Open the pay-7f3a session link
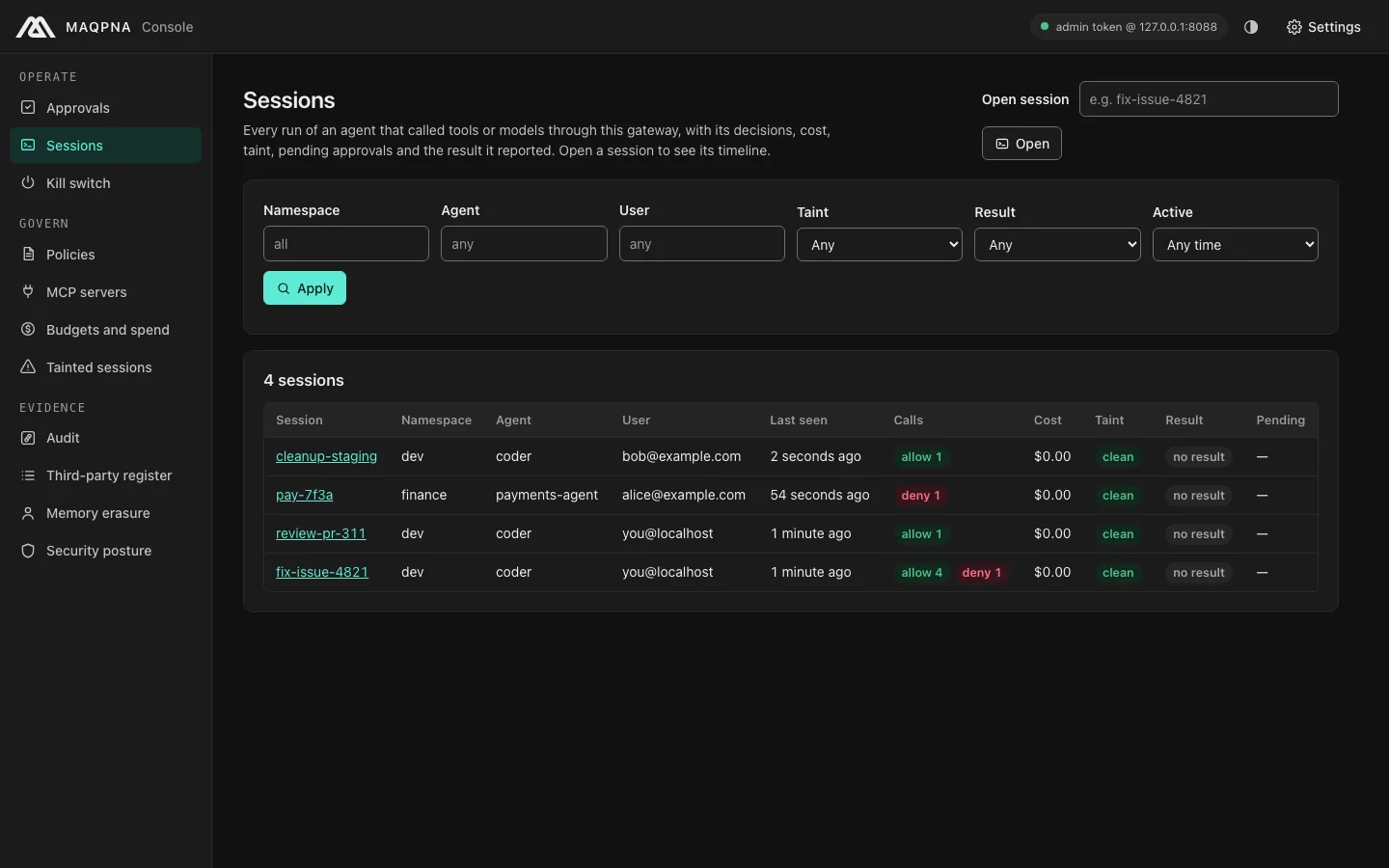1389x868 pixels. [x=304, y=495]
